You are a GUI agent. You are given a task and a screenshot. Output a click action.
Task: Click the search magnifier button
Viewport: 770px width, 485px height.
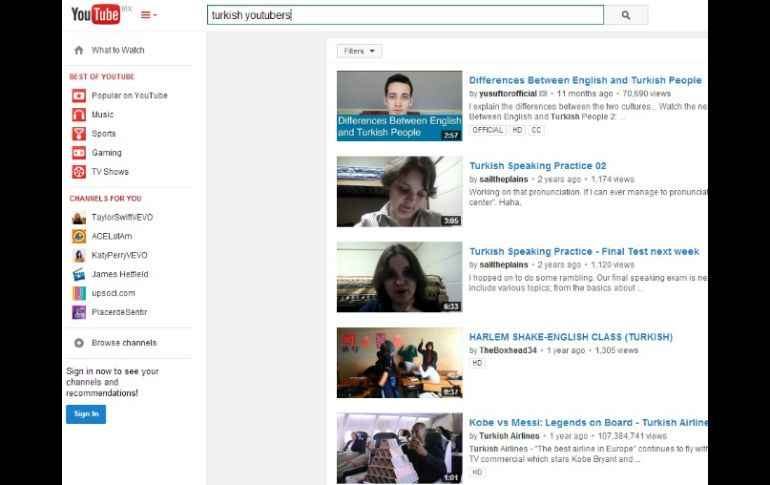pos(626,15)
